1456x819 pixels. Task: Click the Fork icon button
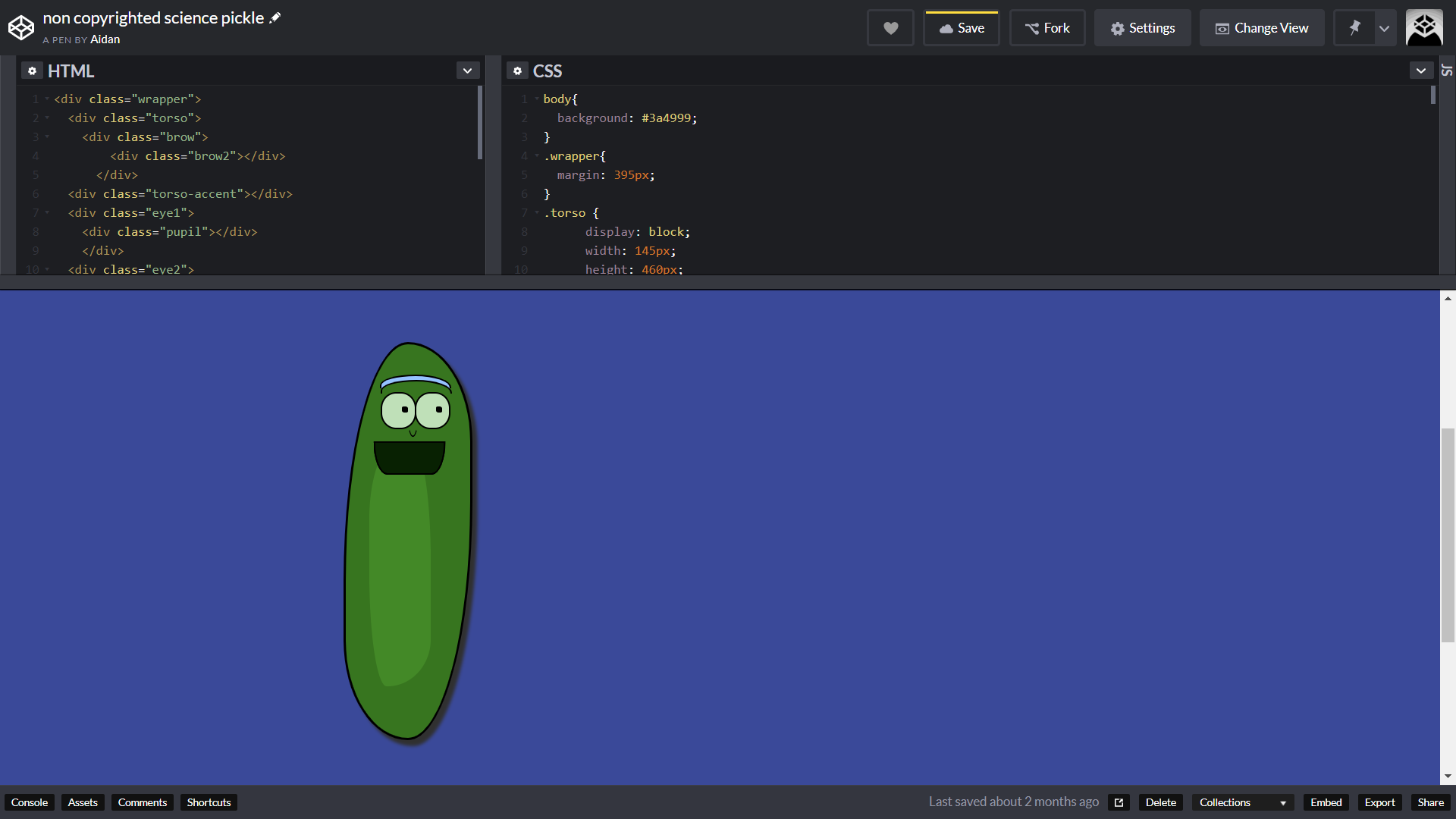coord(1047,27)
